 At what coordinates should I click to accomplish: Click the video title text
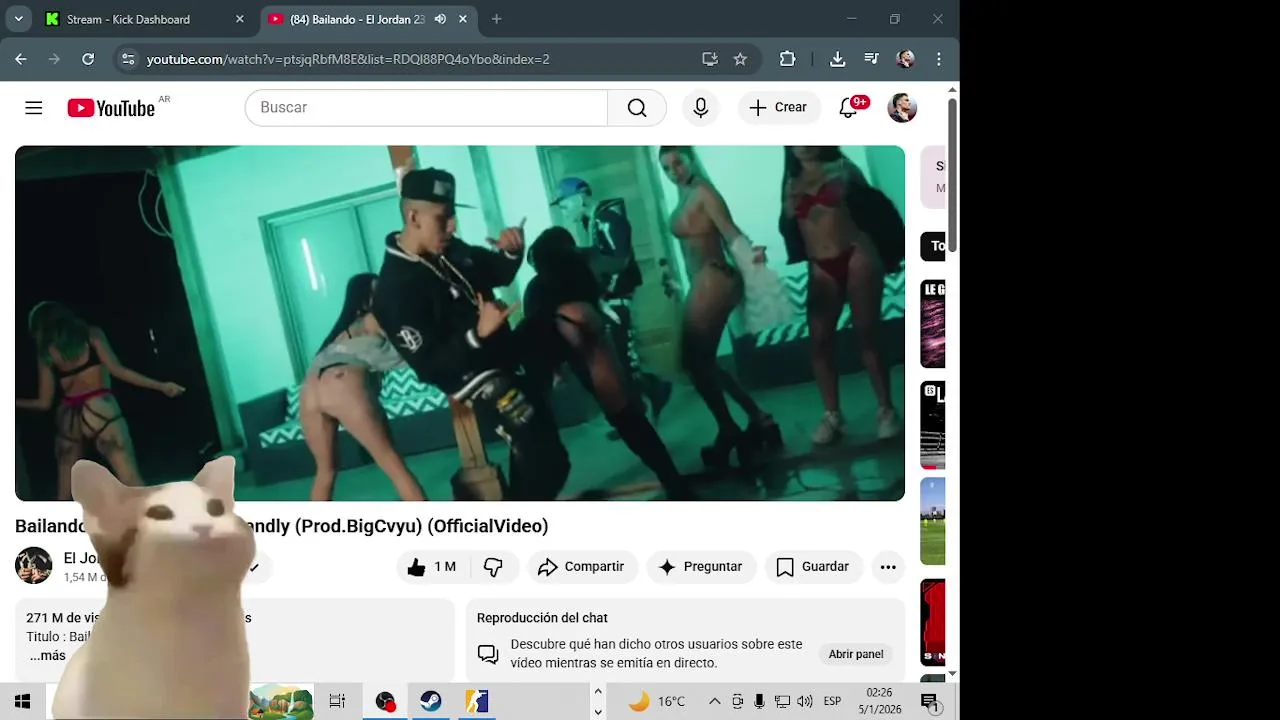282,526
